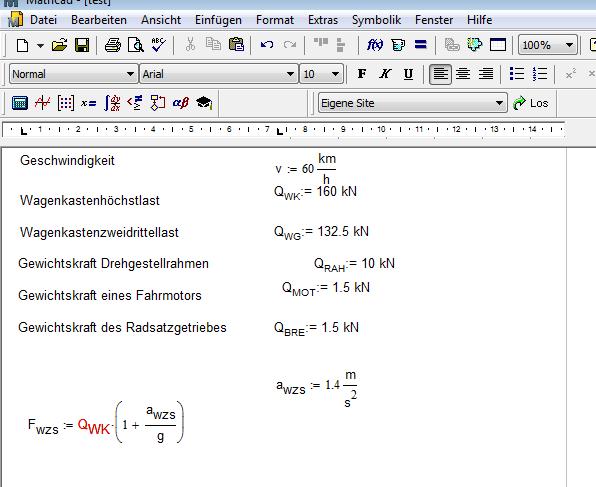Open the Calculator math palette
This screenshot has width=596, height=487.
point(20,103)
